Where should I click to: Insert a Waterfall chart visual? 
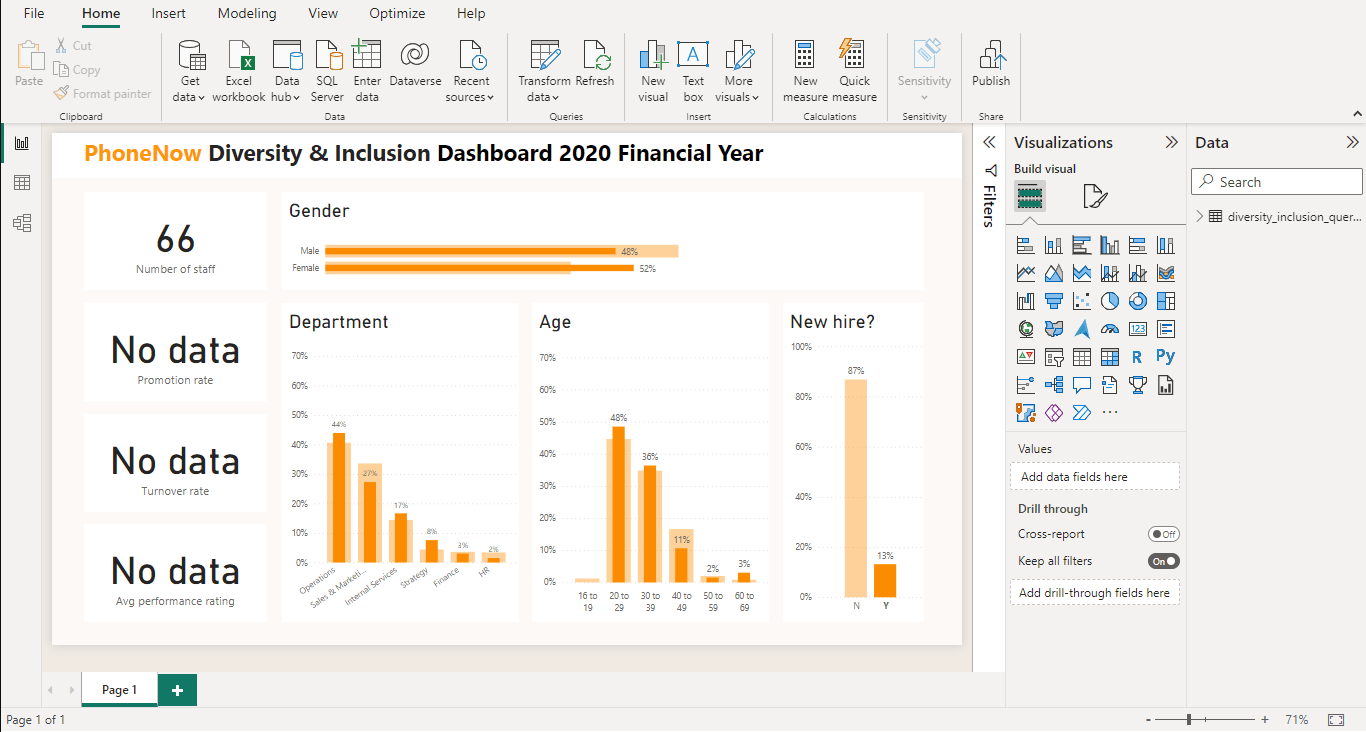(1026, 301)
